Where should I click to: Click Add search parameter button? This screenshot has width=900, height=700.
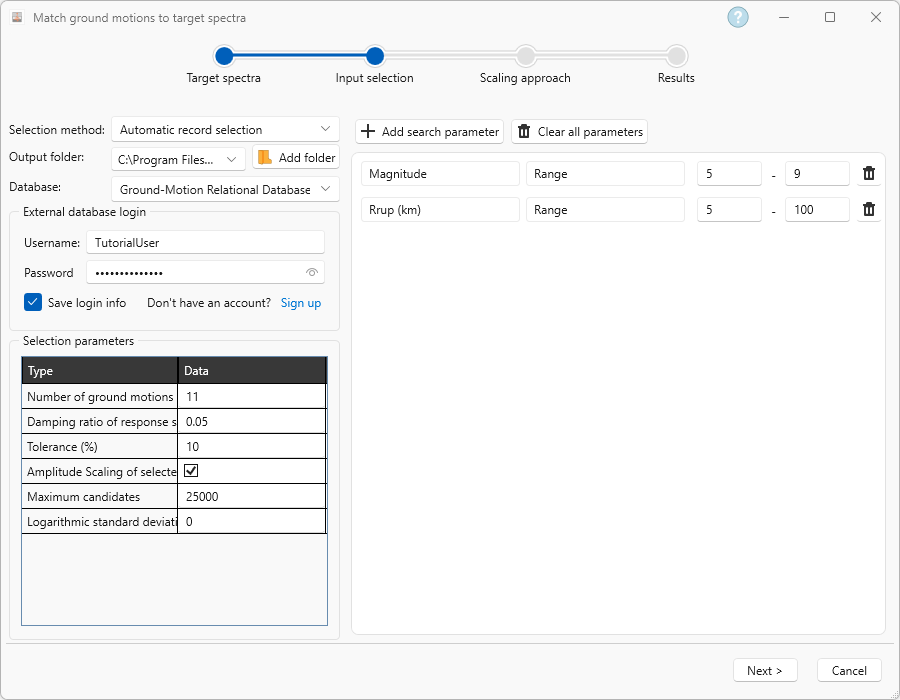[429, 131]
